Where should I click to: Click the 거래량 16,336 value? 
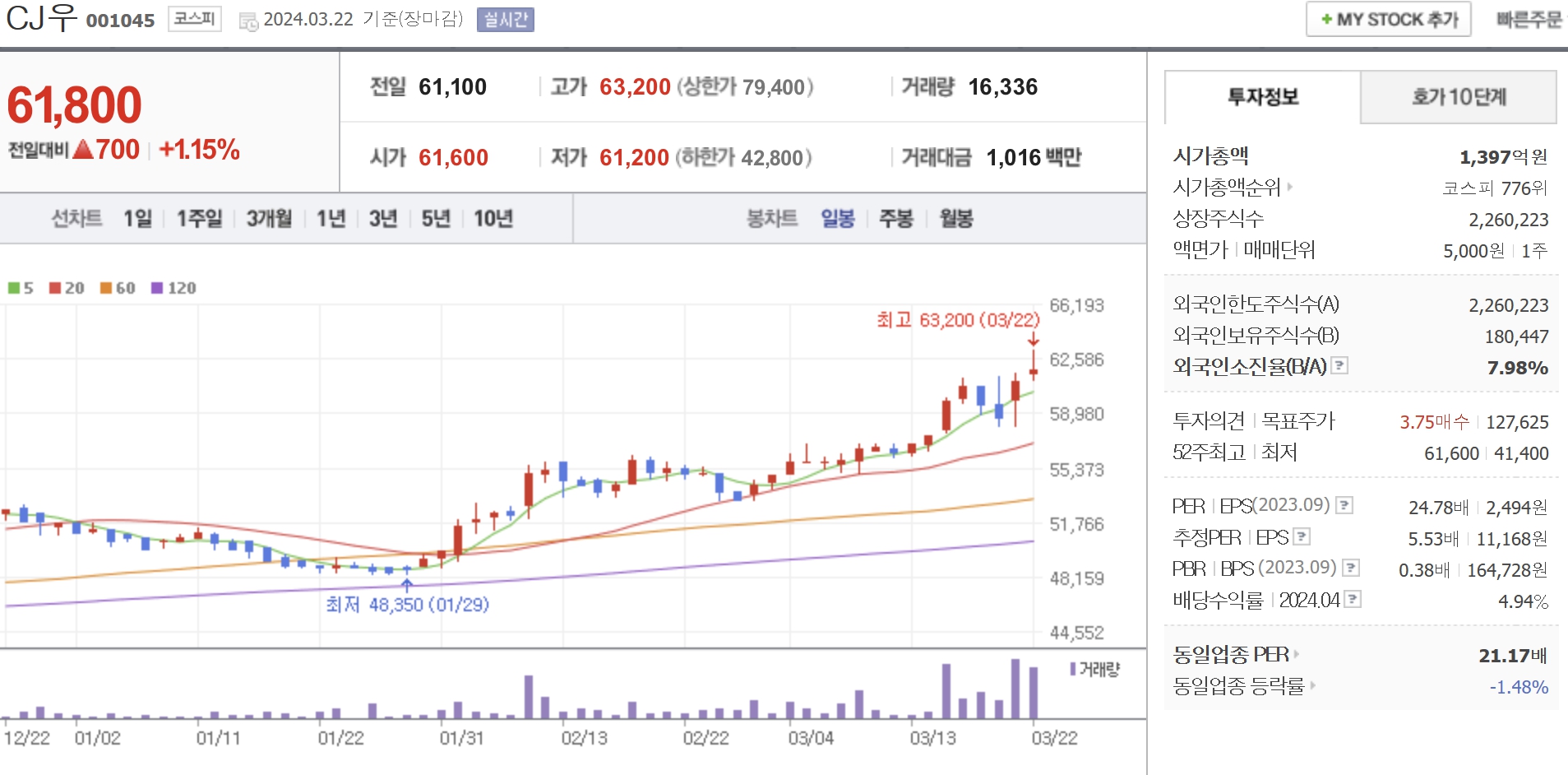(1002, 86)
